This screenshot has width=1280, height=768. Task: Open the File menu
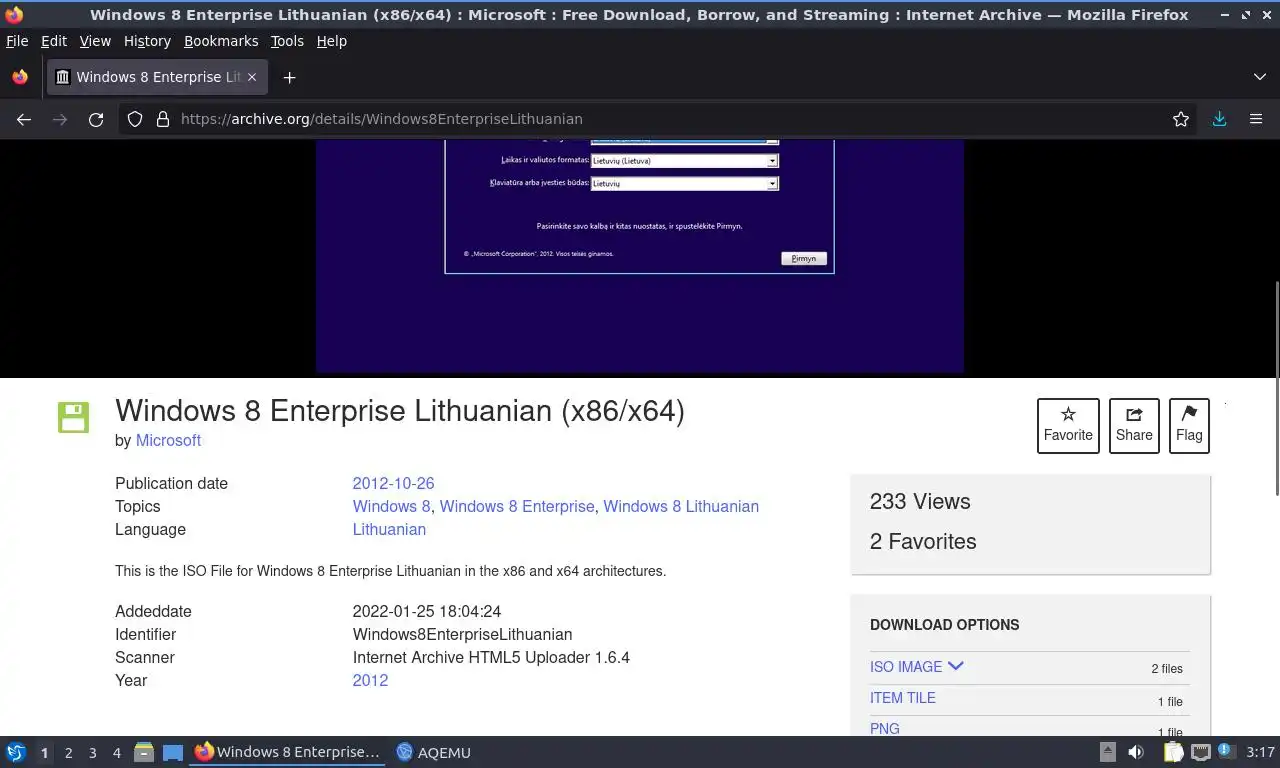(17, 41)
